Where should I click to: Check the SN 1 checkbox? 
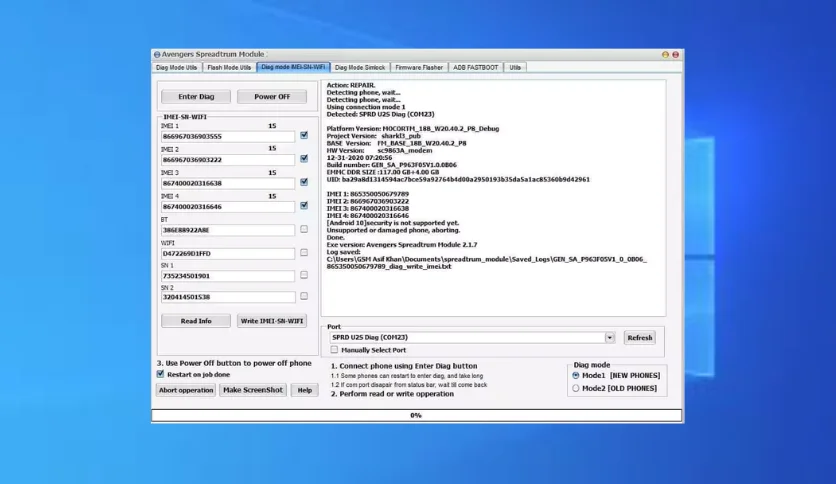click(304, 275)
